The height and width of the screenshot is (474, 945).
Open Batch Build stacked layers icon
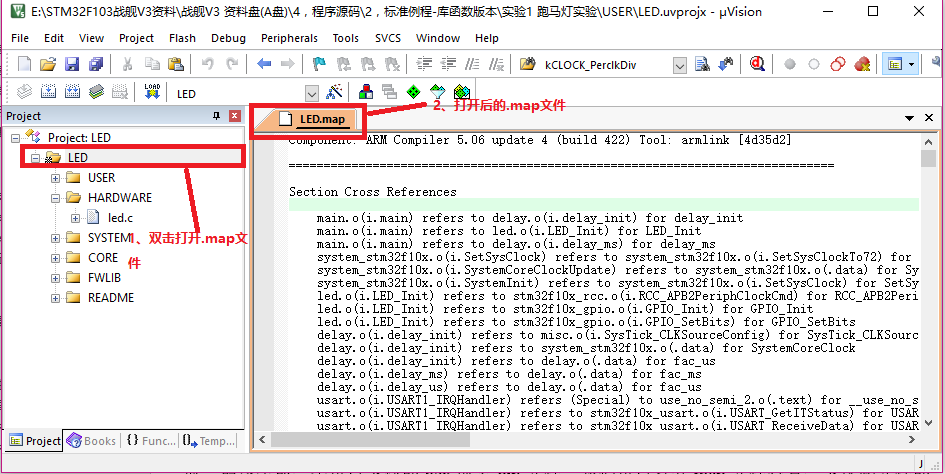[x=96, y=92]
